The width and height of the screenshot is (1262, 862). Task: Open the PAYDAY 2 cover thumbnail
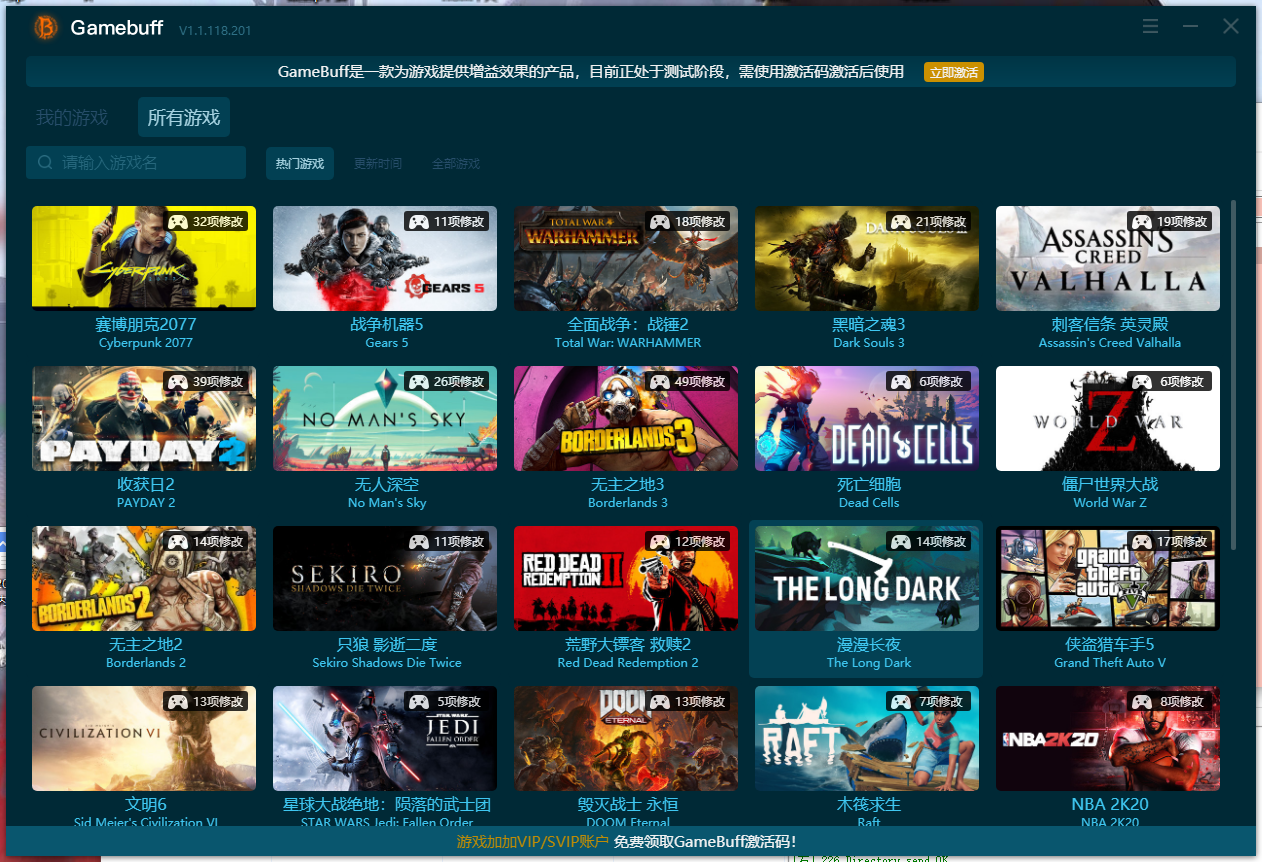[144, 418]
